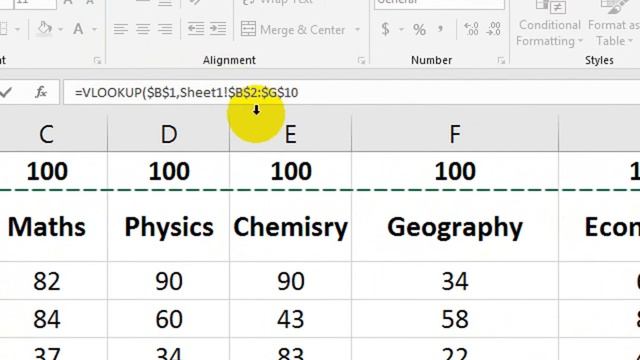The image size is (640, 360).
Task: Click the Decrease Indent icon
Action: pos(196,29)
